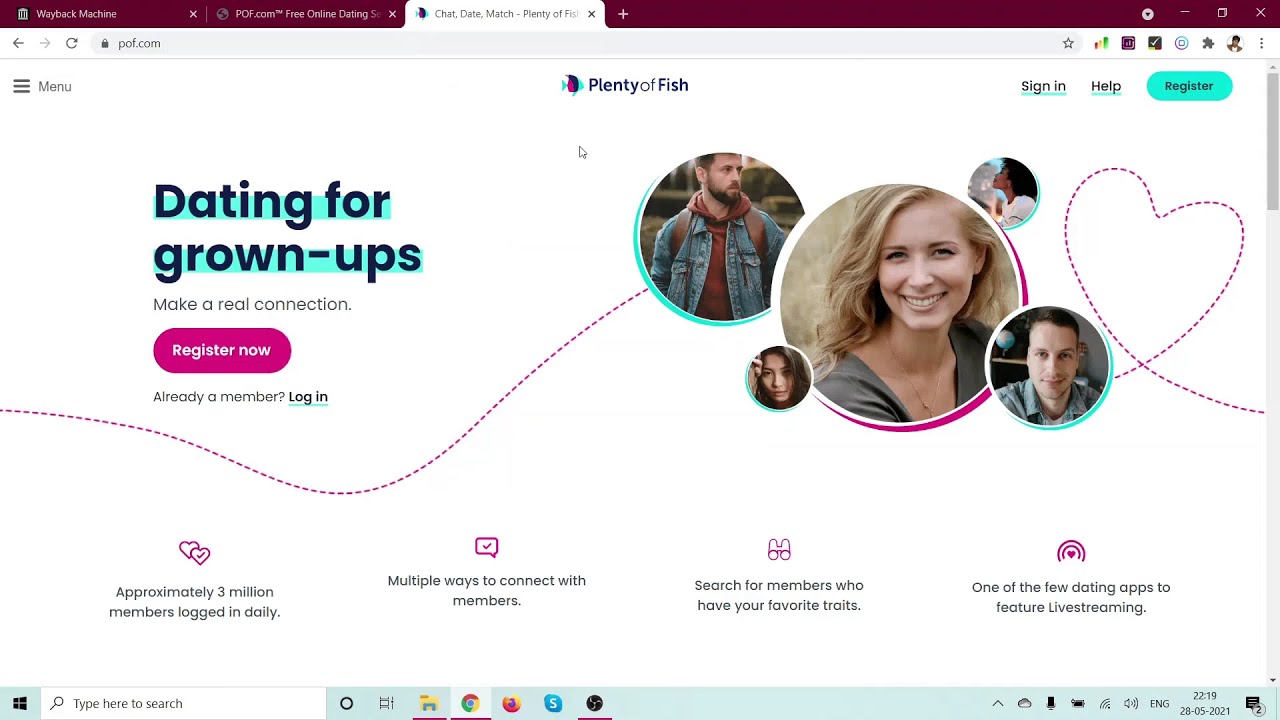1280x720 pixels.
Task: Click the double hearts members icon
Action: pyautogui.click(x=194, y=553)
